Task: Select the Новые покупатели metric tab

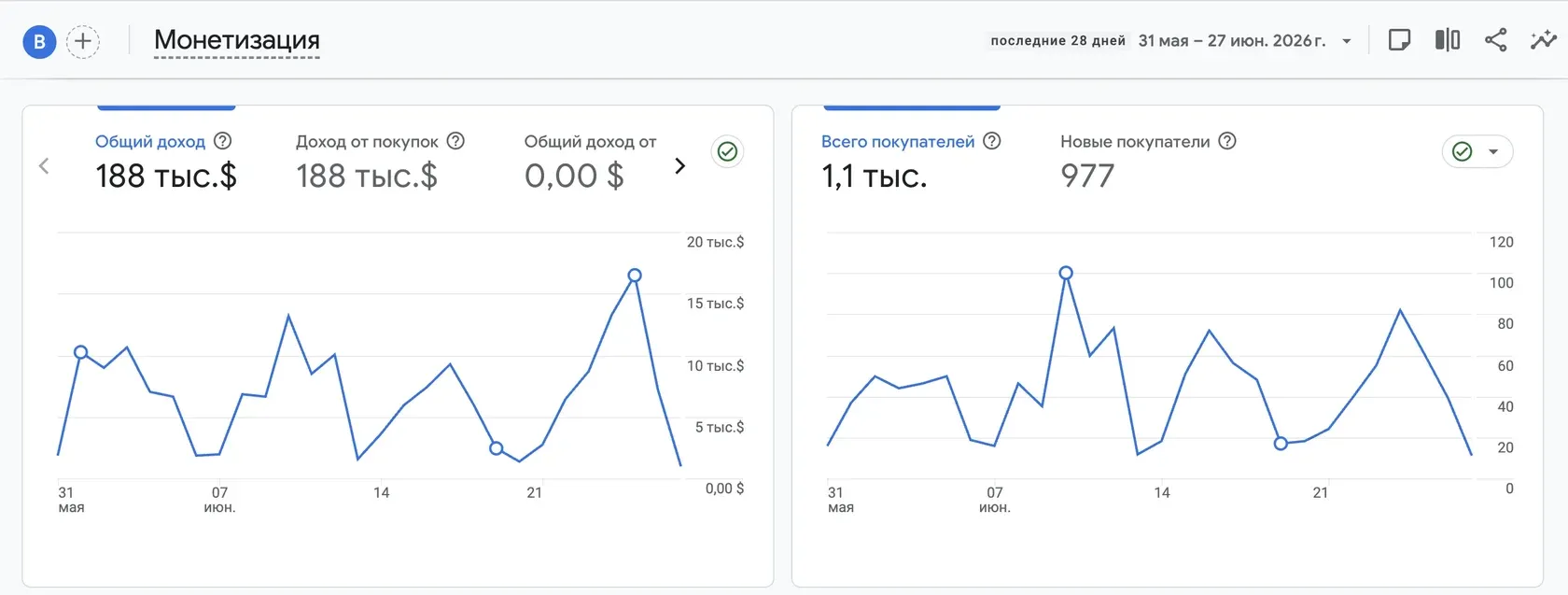Action: (1135, 142)
